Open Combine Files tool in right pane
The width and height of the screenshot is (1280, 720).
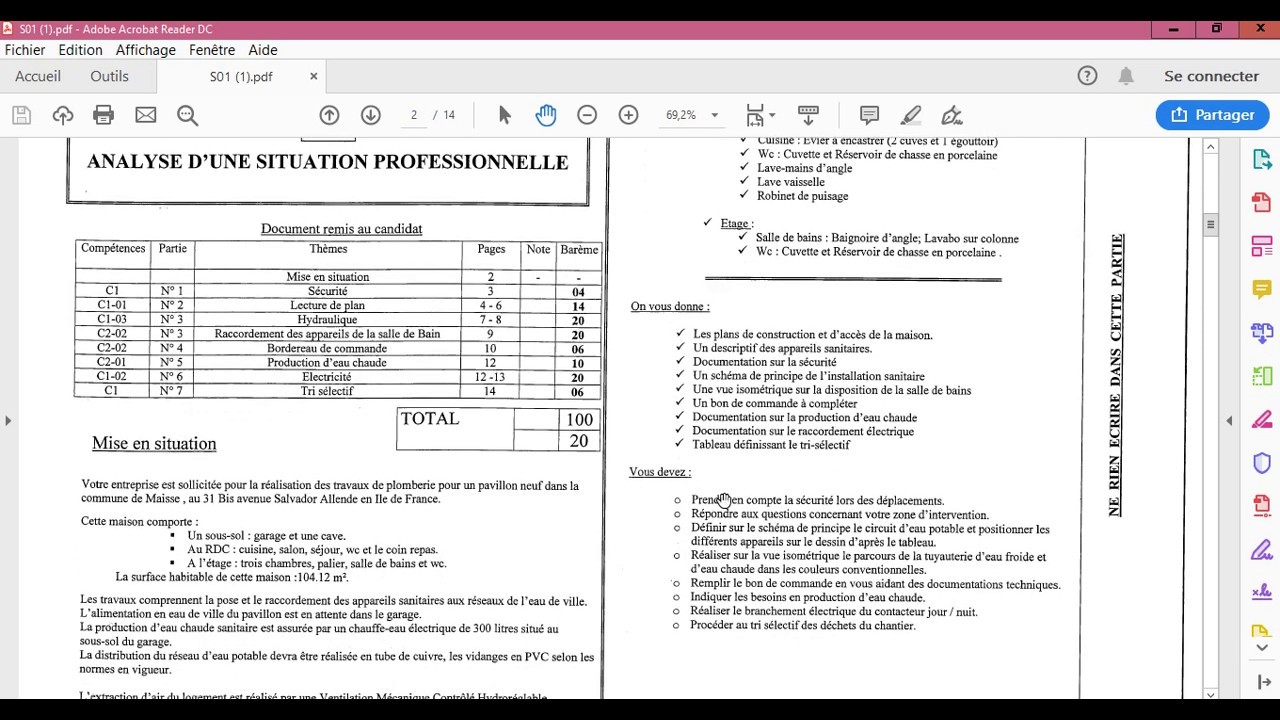pos(1261,333)
